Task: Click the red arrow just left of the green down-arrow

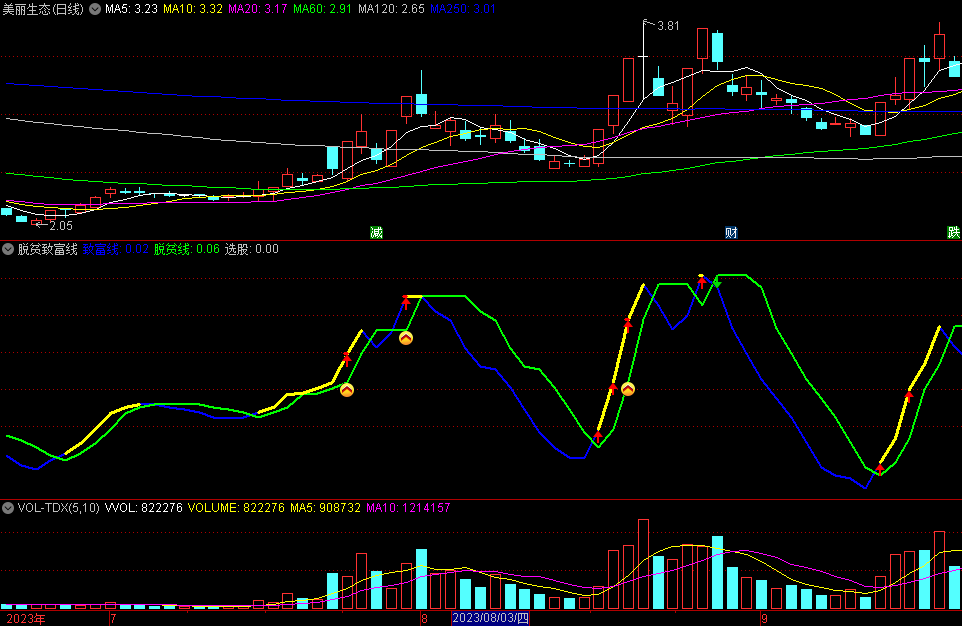Action: coord(701,282)
